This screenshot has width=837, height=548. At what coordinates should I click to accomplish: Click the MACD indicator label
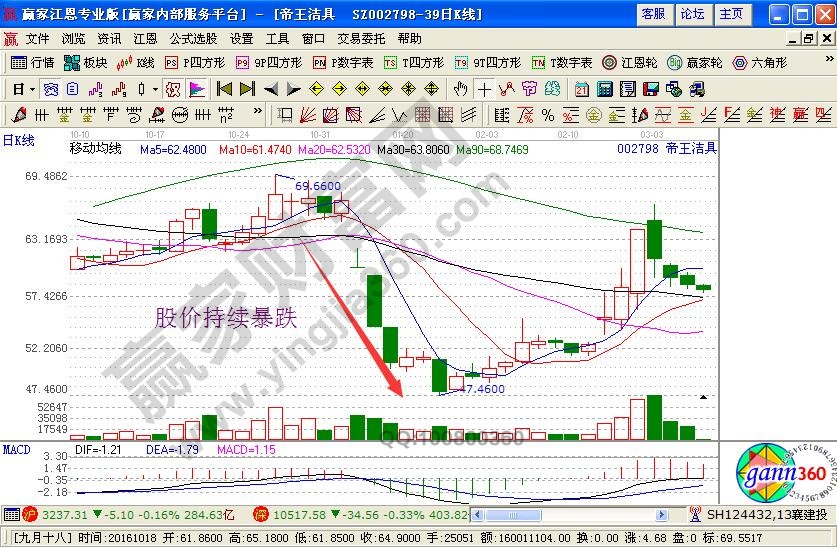tap(16, 450)
